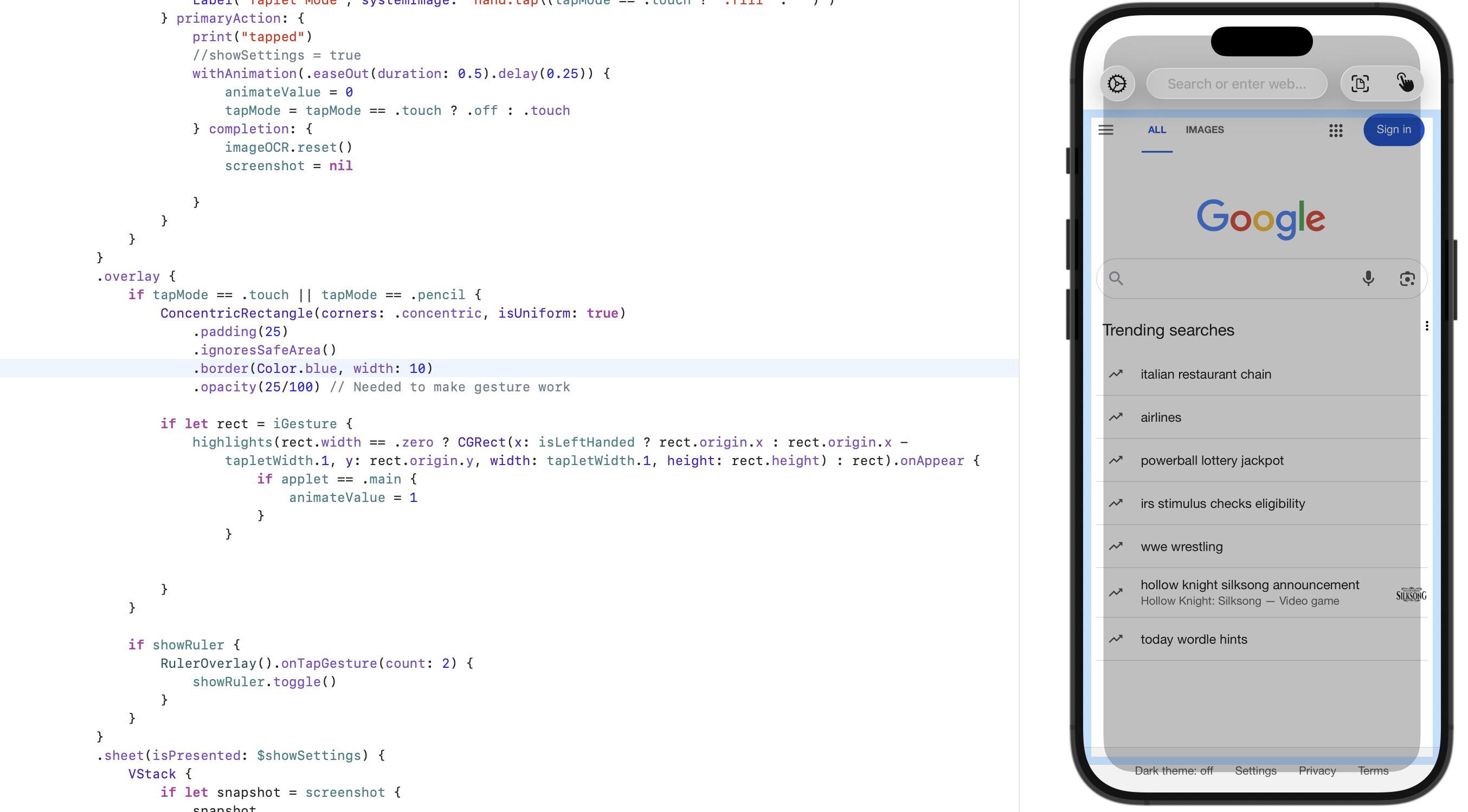Select hollow knight silksong announcement suggestion
Screen dimensions: 1468x812
tap(1261, 592)
